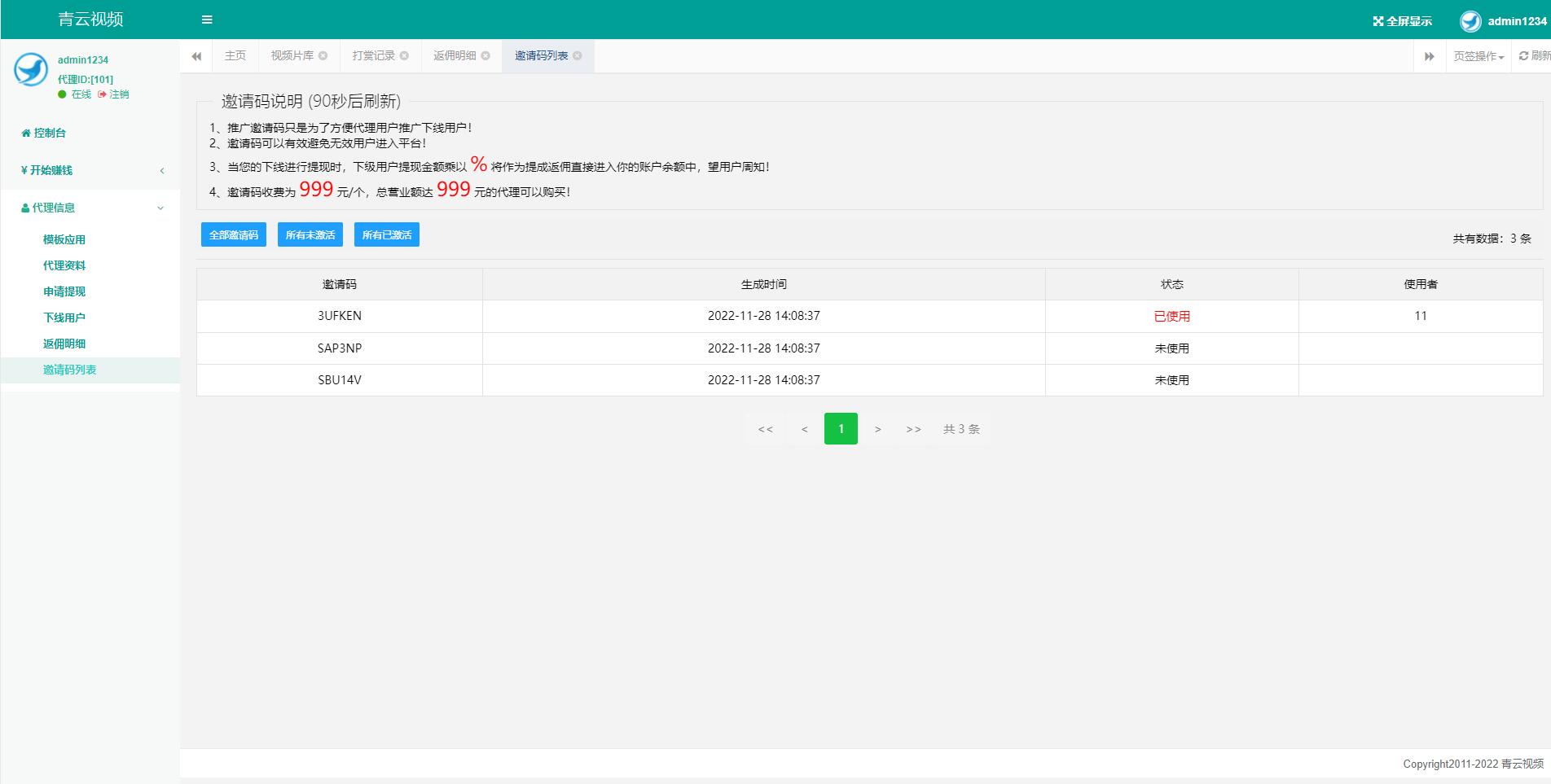The width and height of the screenshot is (1551, 784).
Task: Switch to the 视频片库 tab
Action: coord(291,55)
